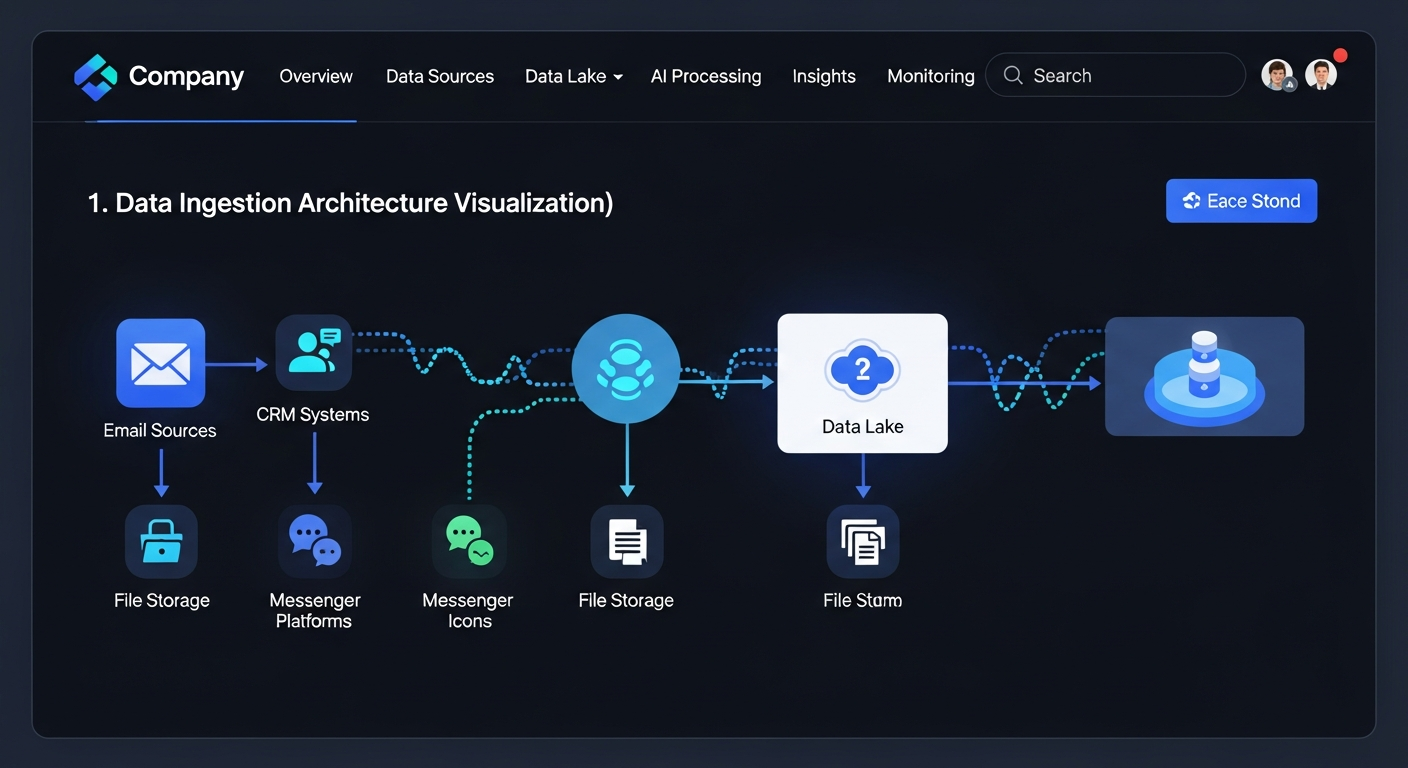Viewport: 1408px width, 768px height.
Task: Open the Overview tab
Action: (x=316, y=76)
